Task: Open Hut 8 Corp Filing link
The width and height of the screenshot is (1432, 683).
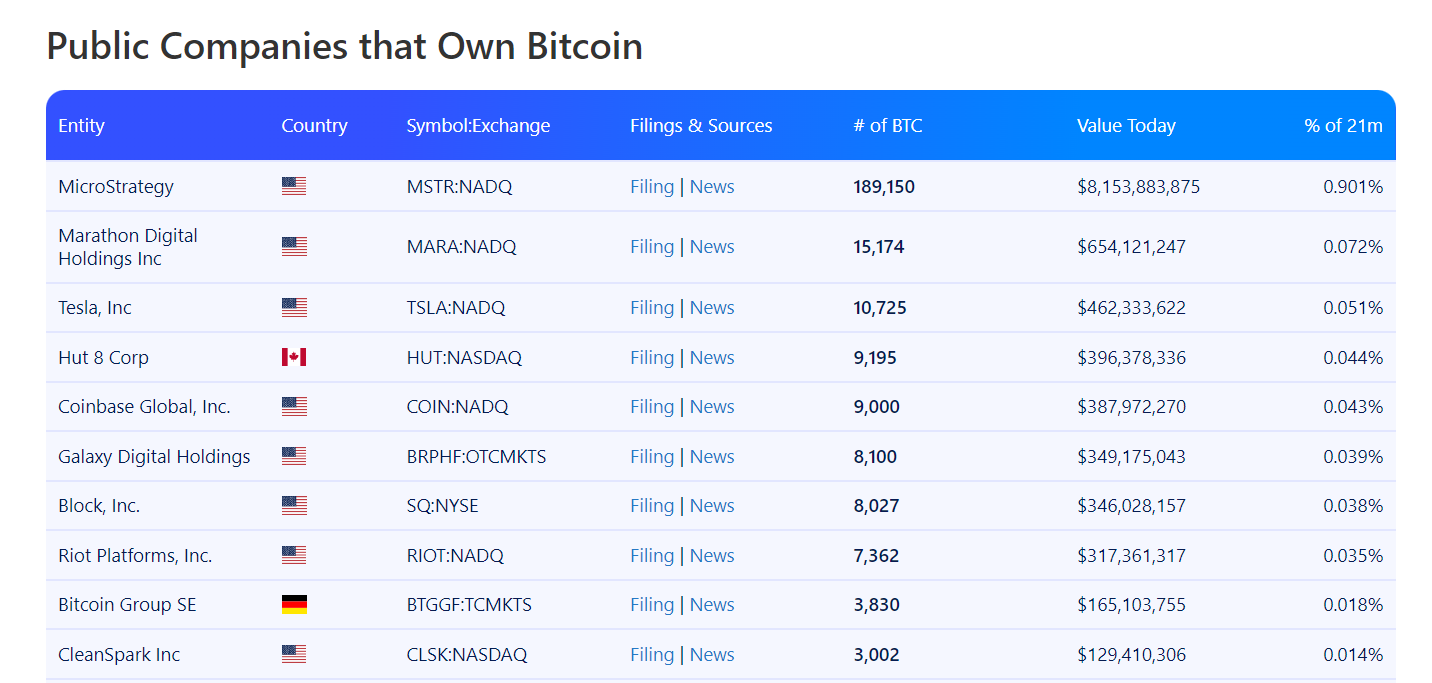Action: (652, 358)
